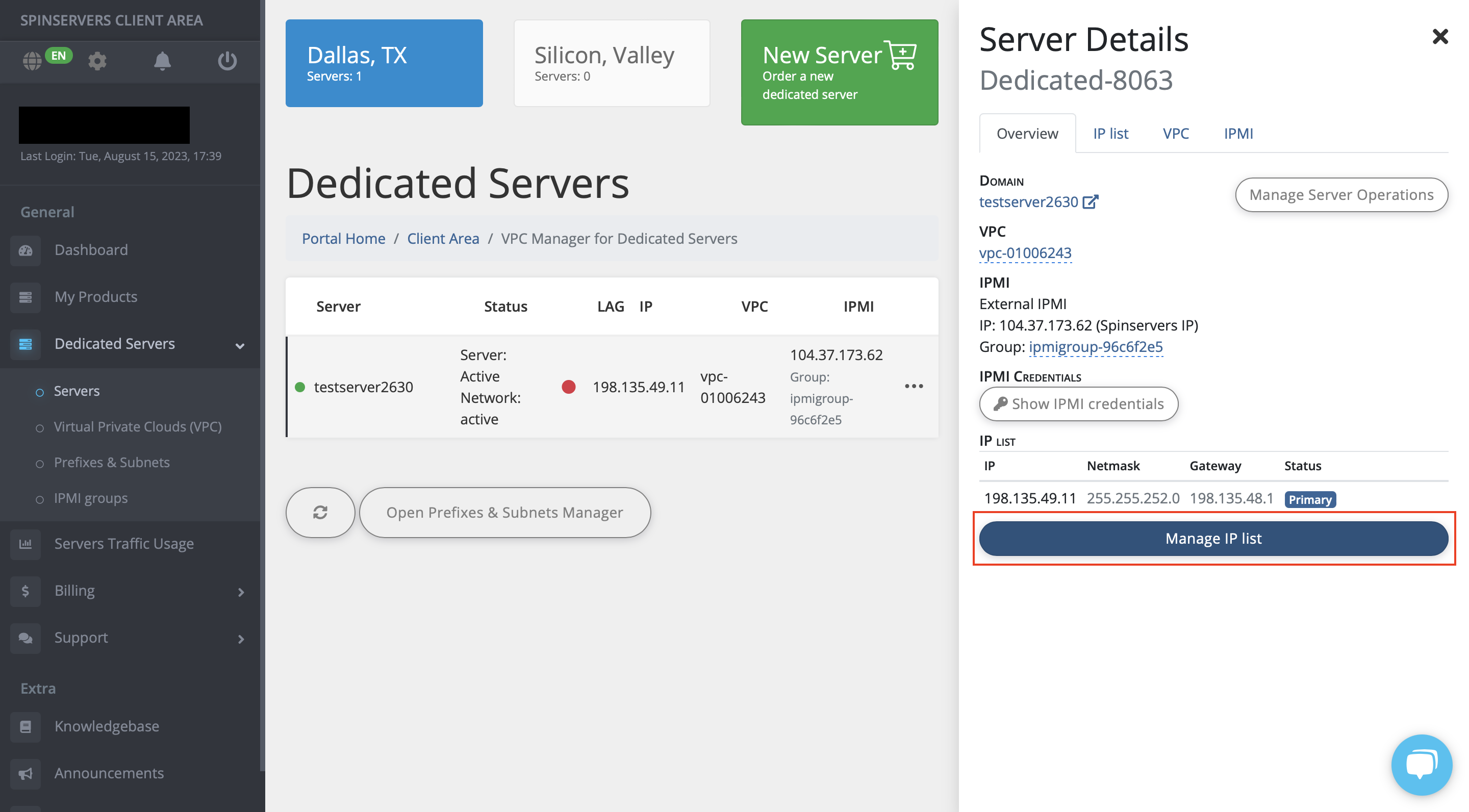Collapse the Dedicated Servers menu chevron
The image size is (1469, 812).
pyautogui.click(x=240, y=345)
